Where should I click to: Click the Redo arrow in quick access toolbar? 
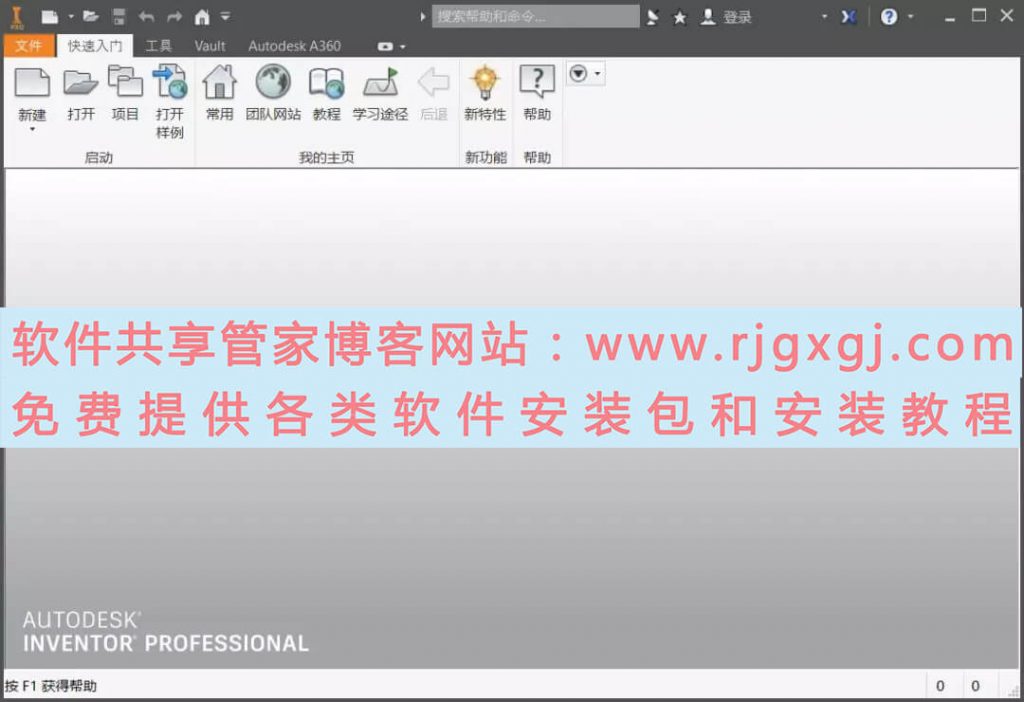pyautogui.click(x=174, y=17)
